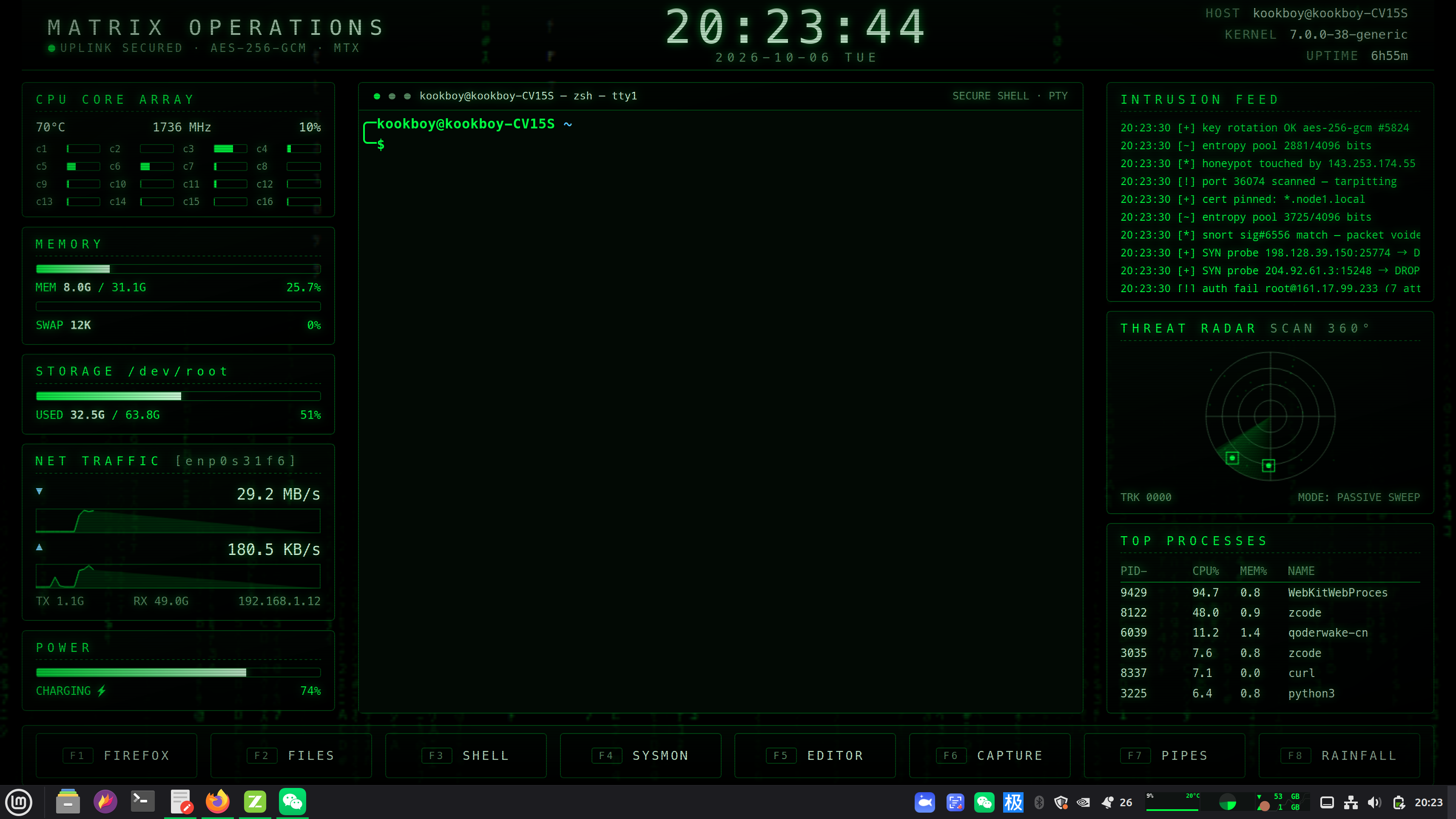Launch F7 PIPES shortcut
The width and height of the screenshot is (1456, 819).
pos(1164,756)
